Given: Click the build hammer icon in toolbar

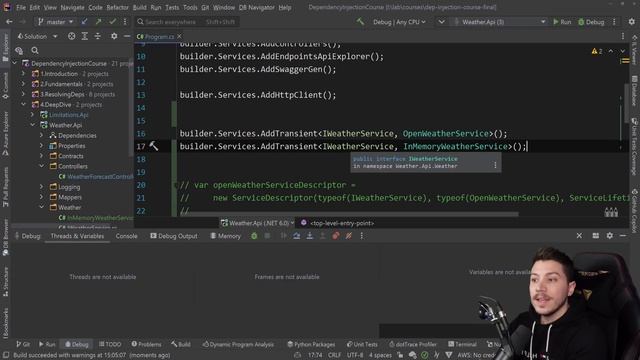Looking at the screenshot, I should (x=360, y=21).
